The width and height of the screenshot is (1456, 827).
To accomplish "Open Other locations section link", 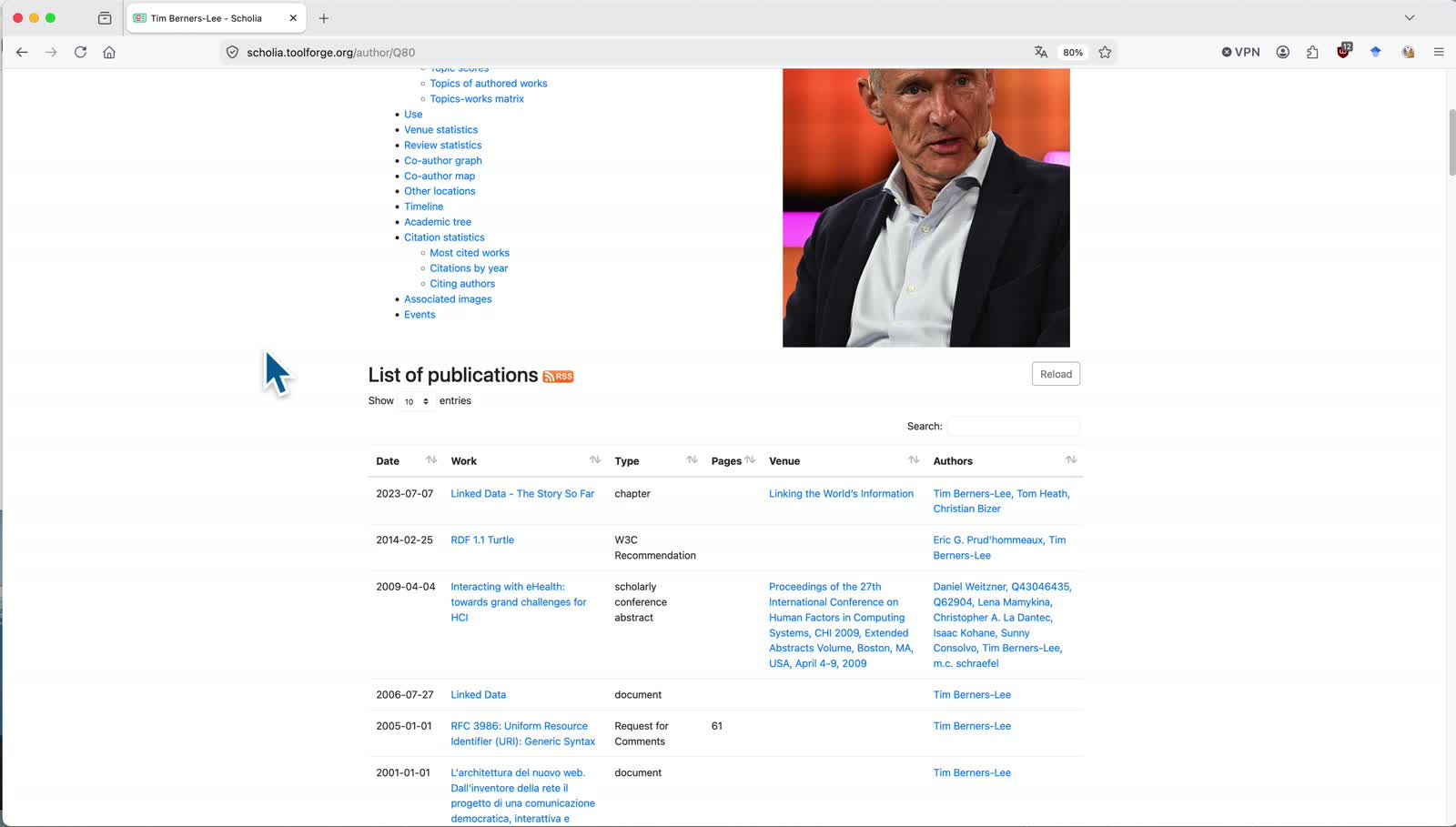I will tap(440, 191).
